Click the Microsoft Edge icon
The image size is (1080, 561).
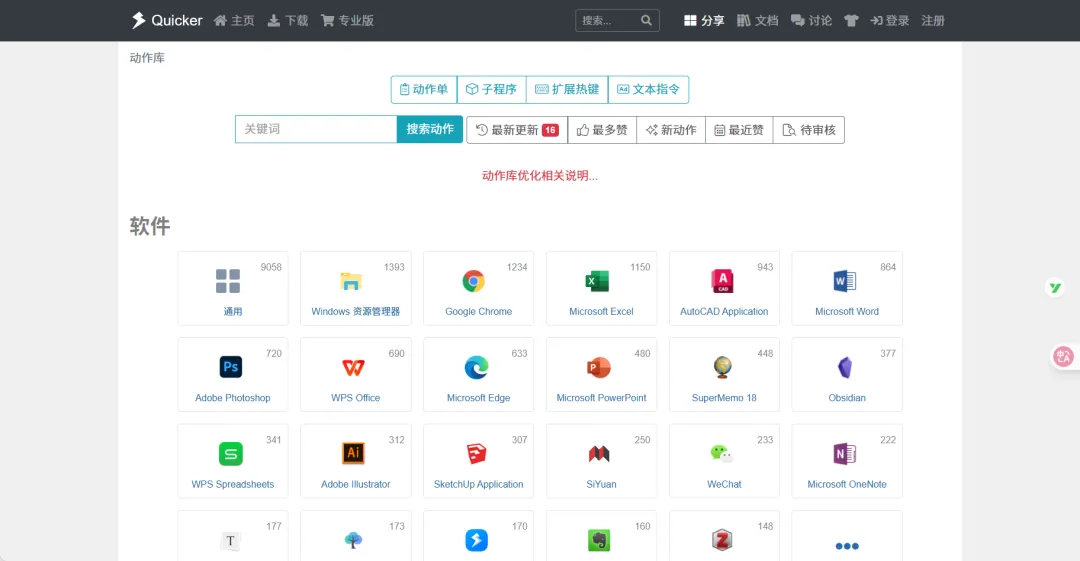pos(476,367)
